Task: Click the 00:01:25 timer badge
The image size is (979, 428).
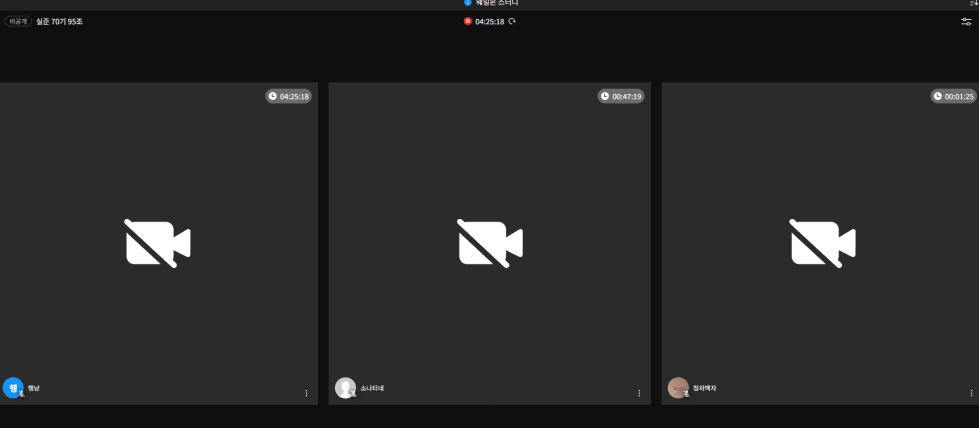Action: click(x=953, y=96)
